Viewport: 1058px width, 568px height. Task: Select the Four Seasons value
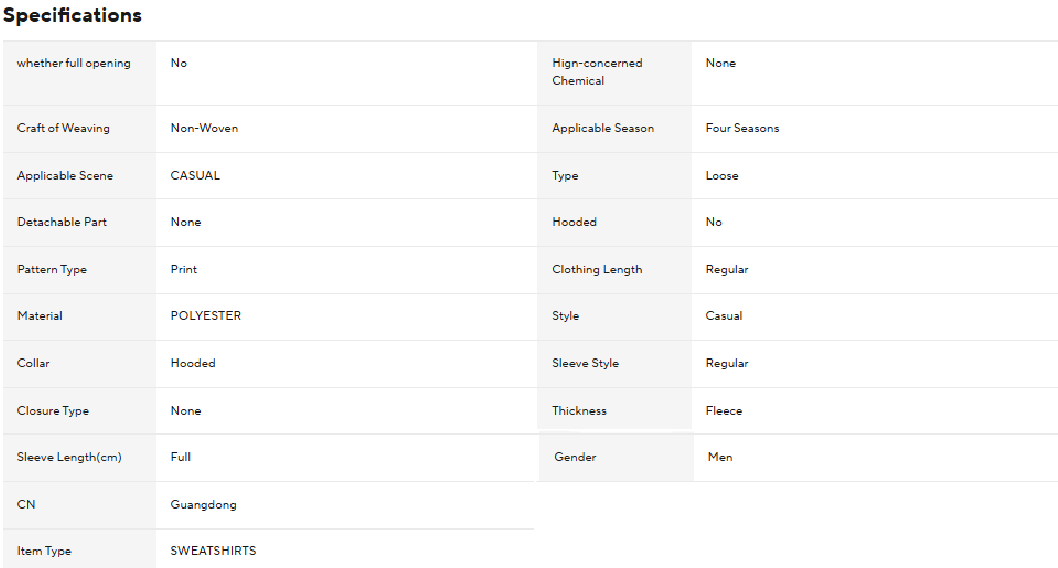[742, 128]
